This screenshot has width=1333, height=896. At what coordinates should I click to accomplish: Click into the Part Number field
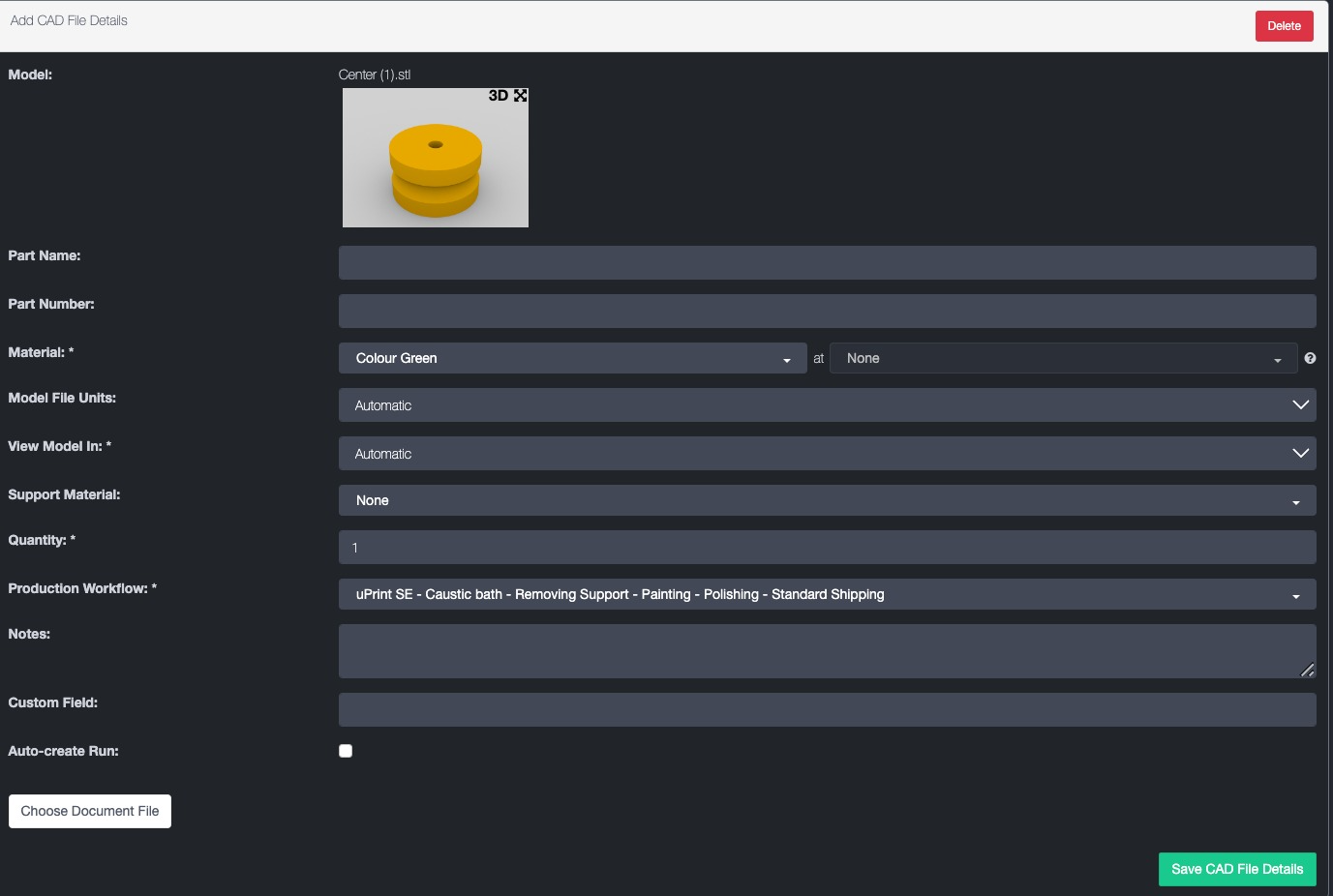click(827, 312)
